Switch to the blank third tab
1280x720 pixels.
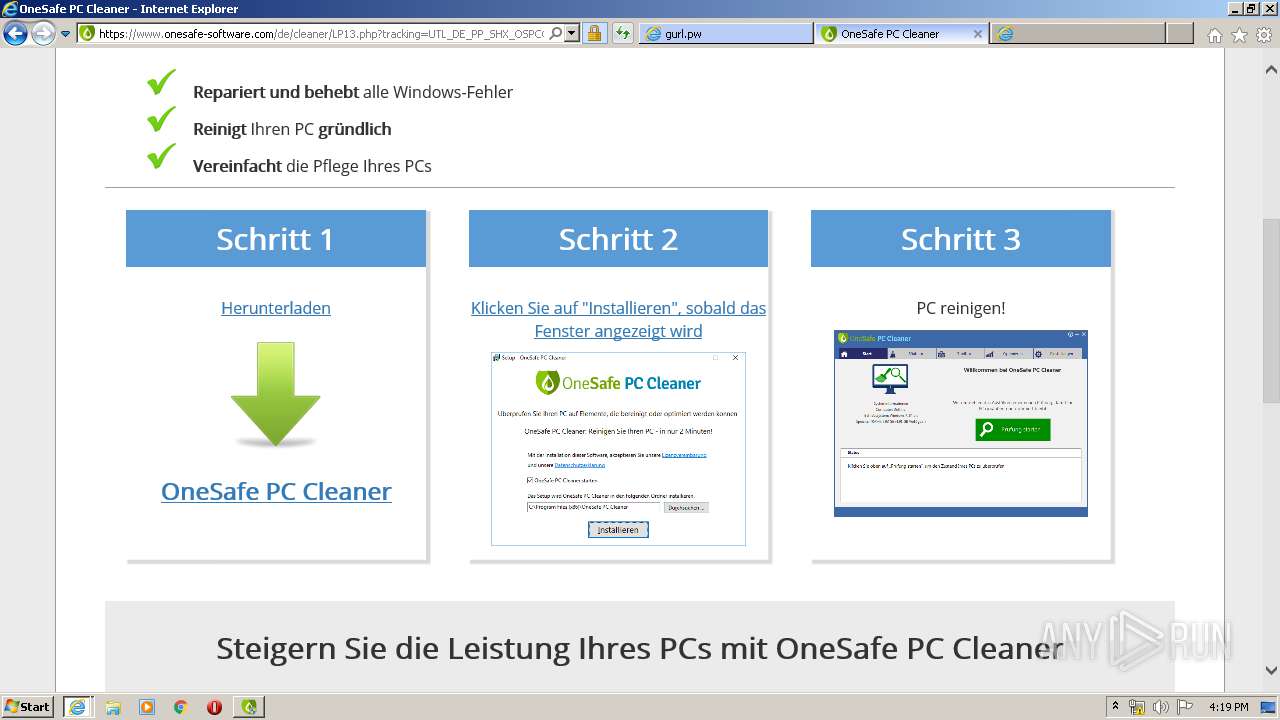click(1078, 33)
